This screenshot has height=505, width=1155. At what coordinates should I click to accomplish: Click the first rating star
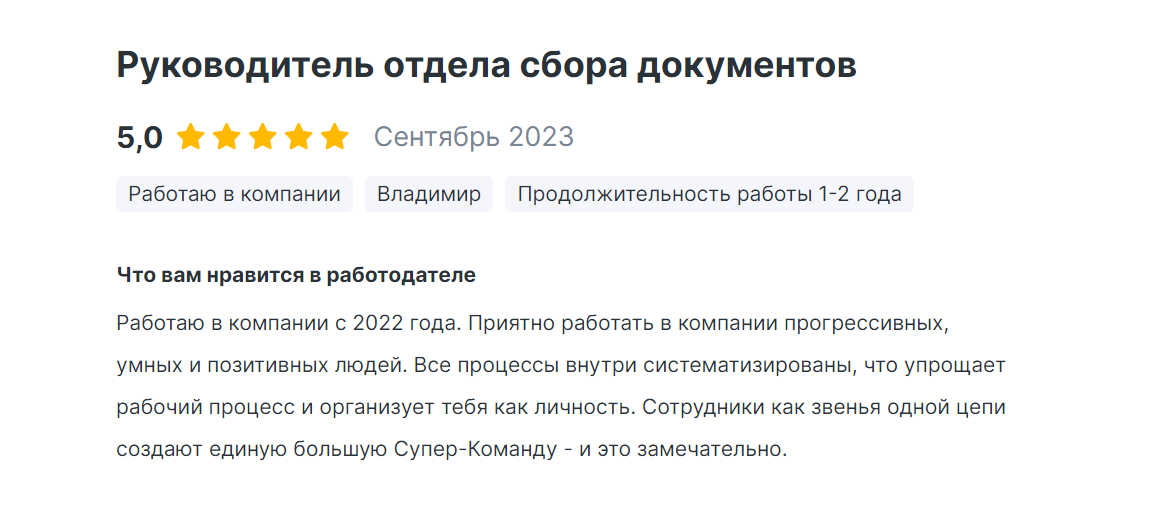190,137
